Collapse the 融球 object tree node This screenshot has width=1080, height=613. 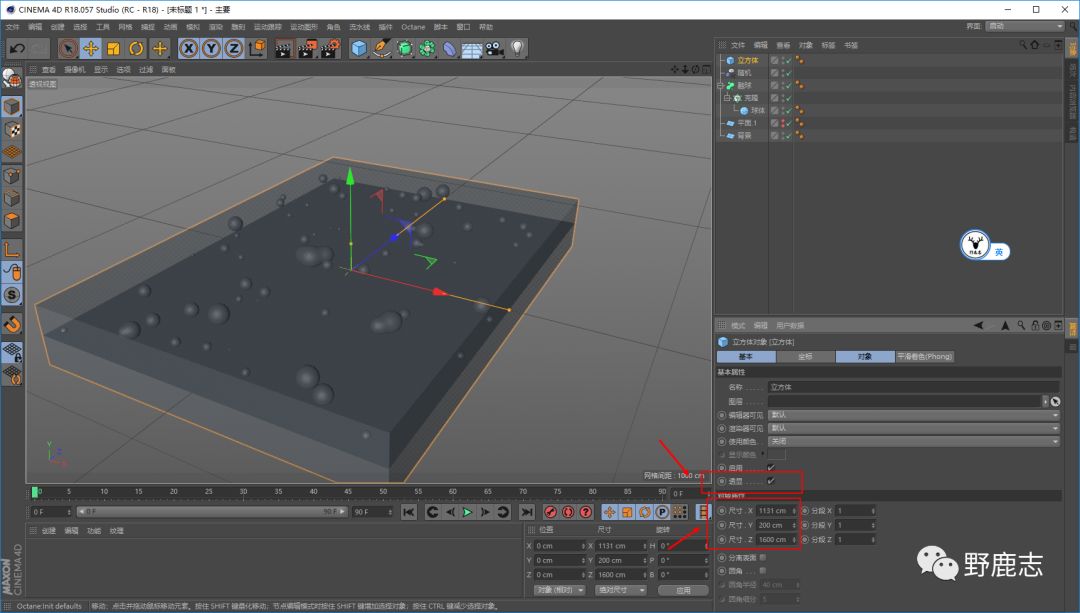tap(720, 86)
